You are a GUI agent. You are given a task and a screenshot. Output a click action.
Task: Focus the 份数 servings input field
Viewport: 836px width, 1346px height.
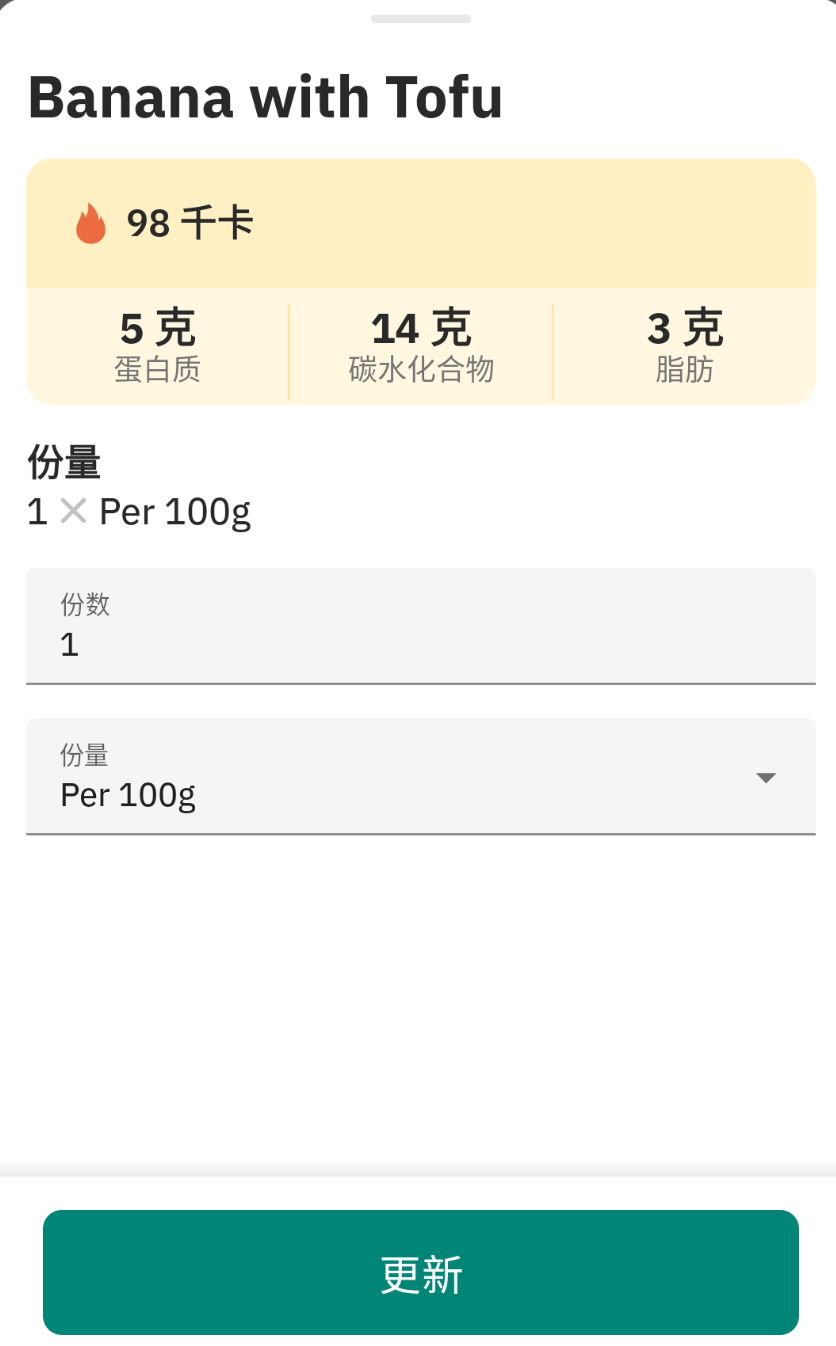pos(420,627)
